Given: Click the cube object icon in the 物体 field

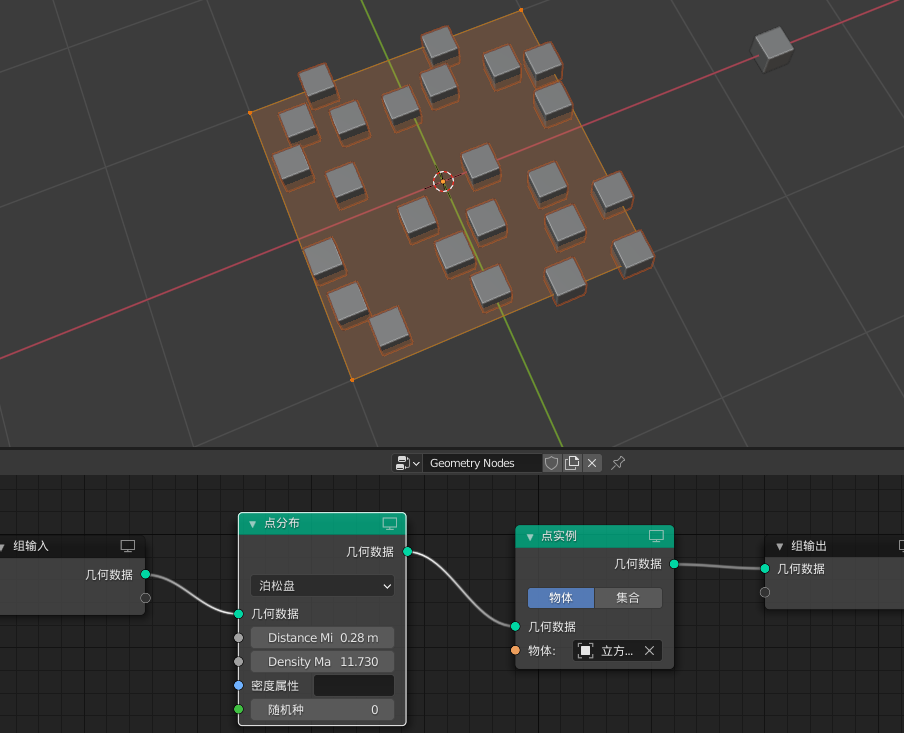Looking at the screenshot, I should tap(587, 650).
